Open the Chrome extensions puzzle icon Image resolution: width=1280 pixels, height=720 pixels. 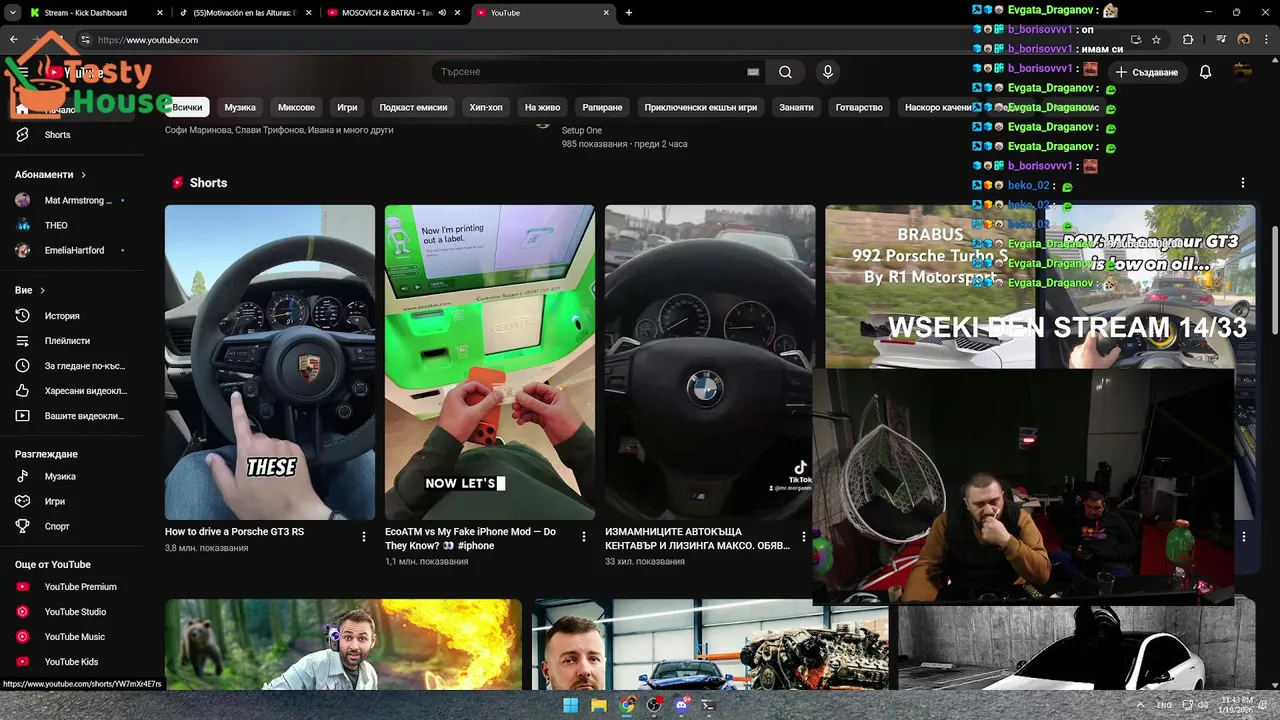pyautogui.click(x=1188, y=40)
